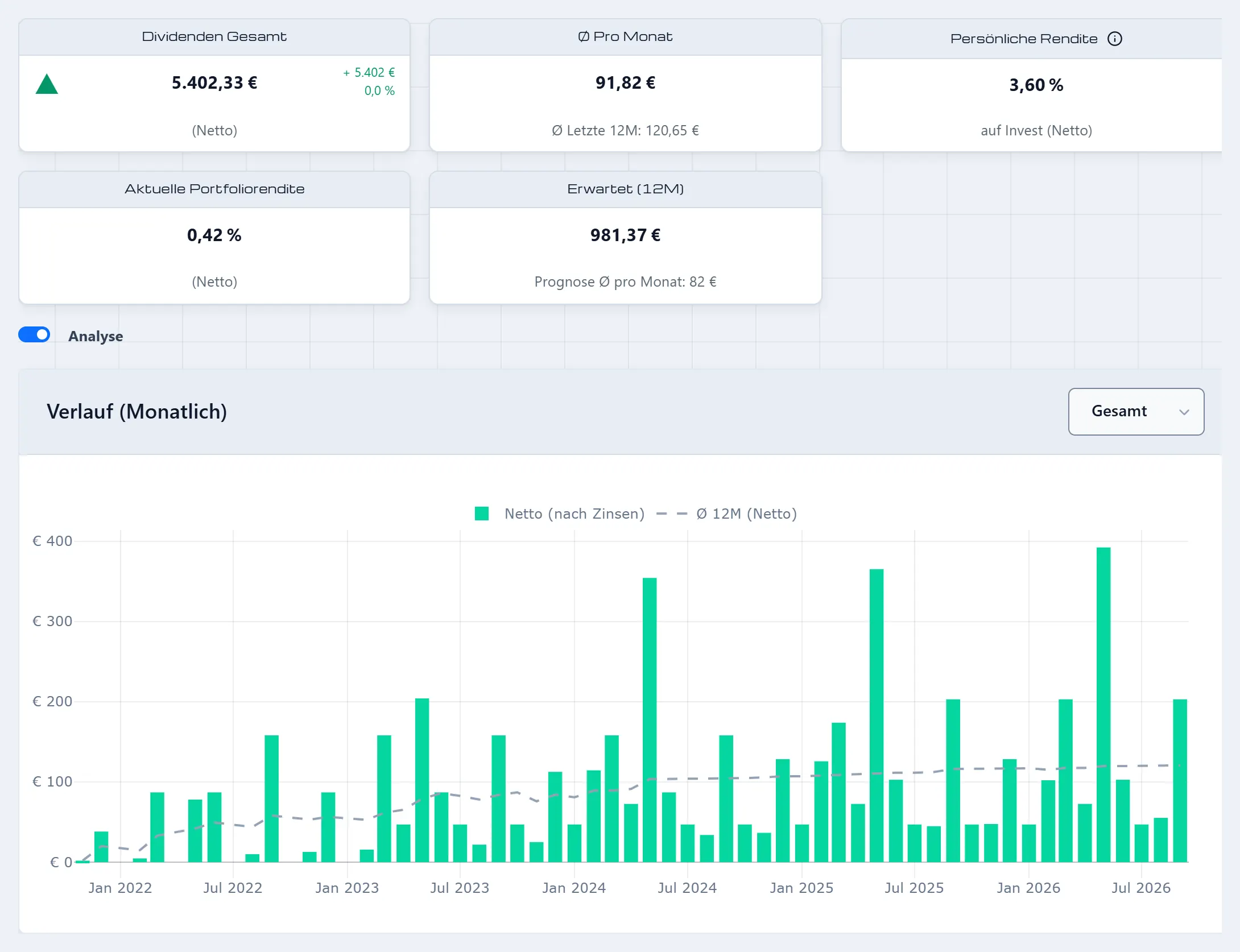Open the Gesamt dropdown

tap(1136, 412)
